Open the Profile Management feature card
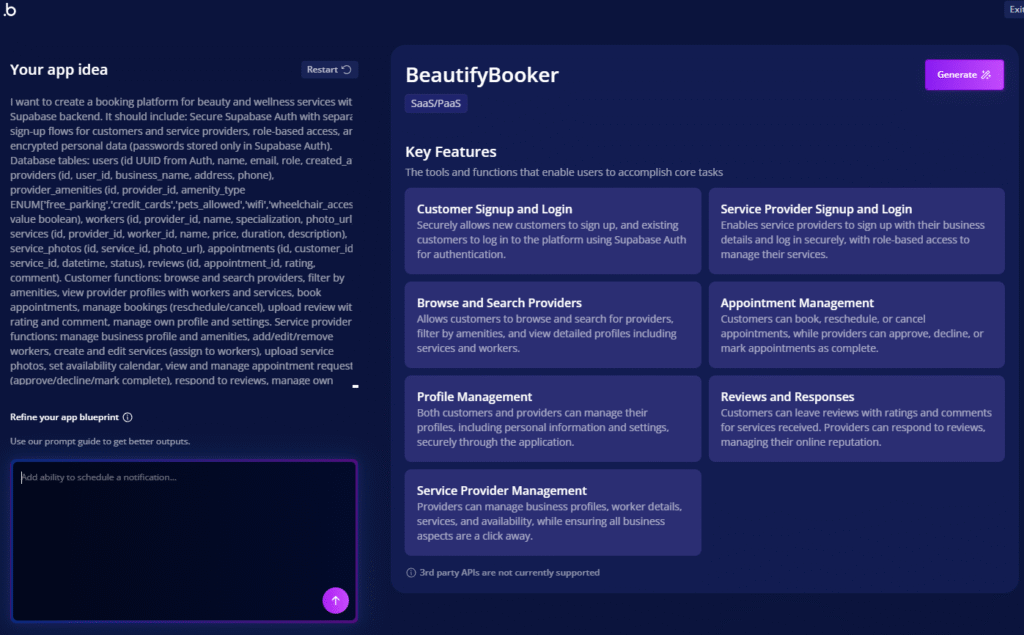This screenshot has height=635, width=1024. (x=553, y=418)
